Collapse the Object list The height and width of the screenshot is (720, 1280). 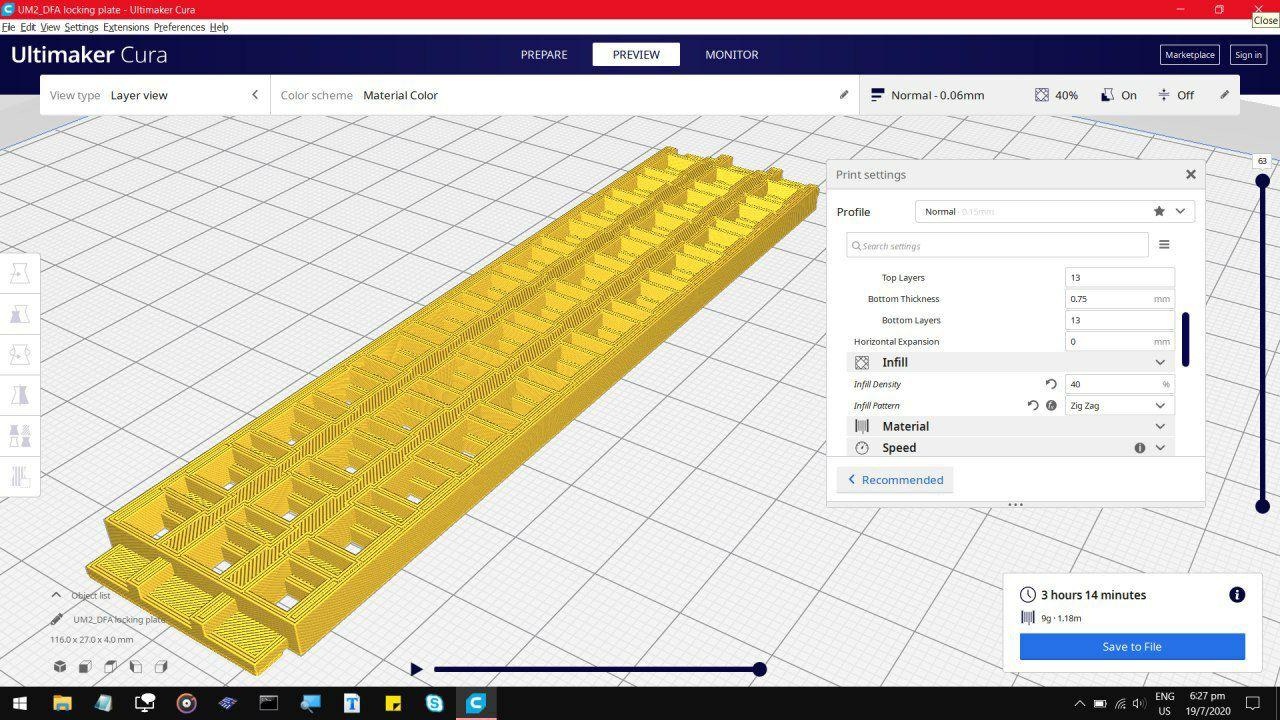click(x=56, y=595)
